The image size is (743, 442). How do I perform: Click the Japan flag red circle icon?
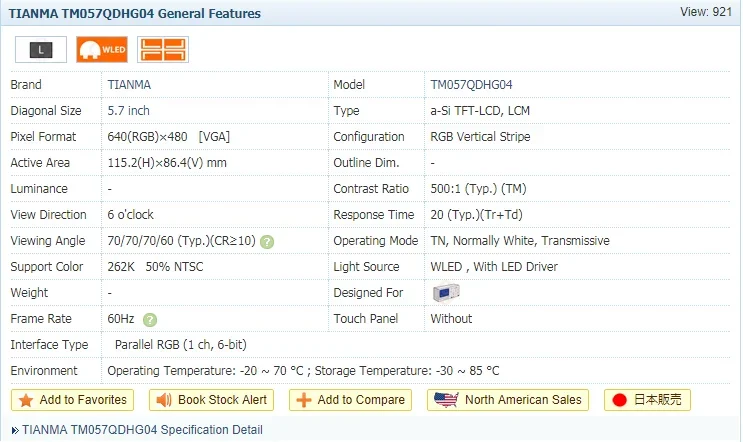(x=619, y=400)
